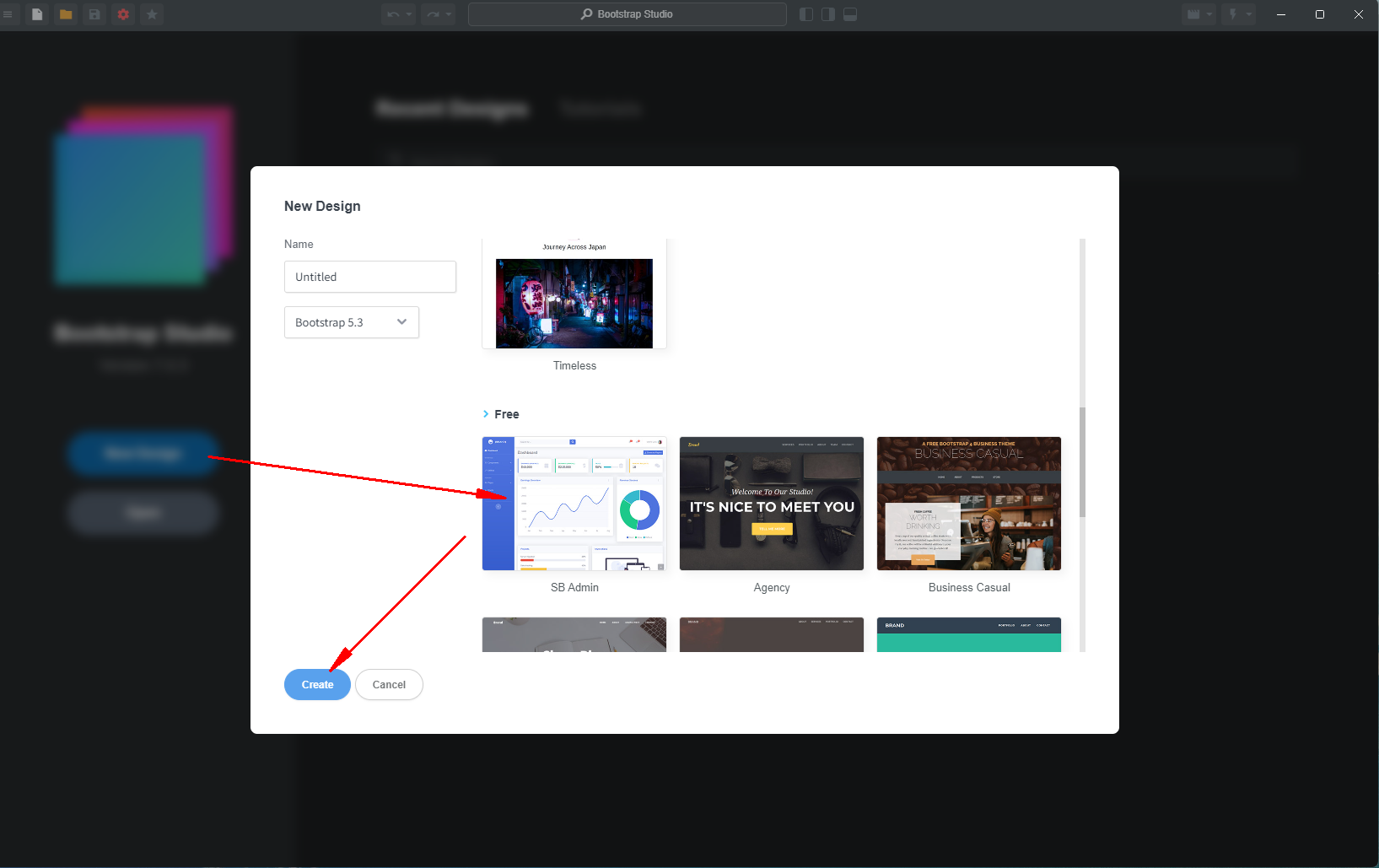This screenshot has width=1379, height=868.
Task: Select the SB Admin template thumbnail
Action: [574, 504]
